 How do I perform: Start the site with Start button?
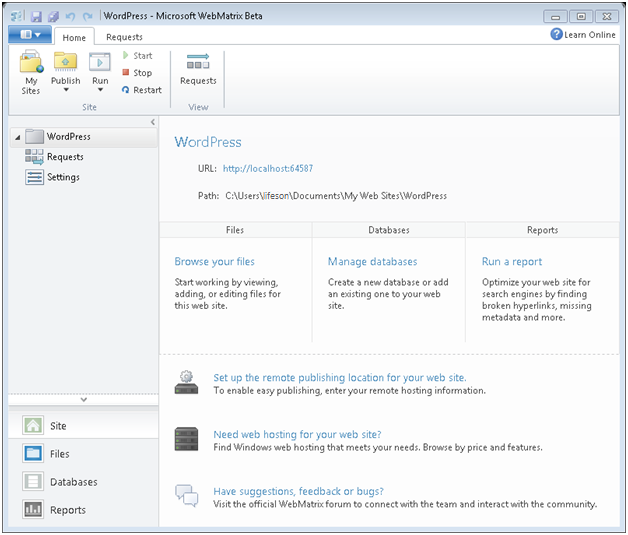tap(137, 56)
